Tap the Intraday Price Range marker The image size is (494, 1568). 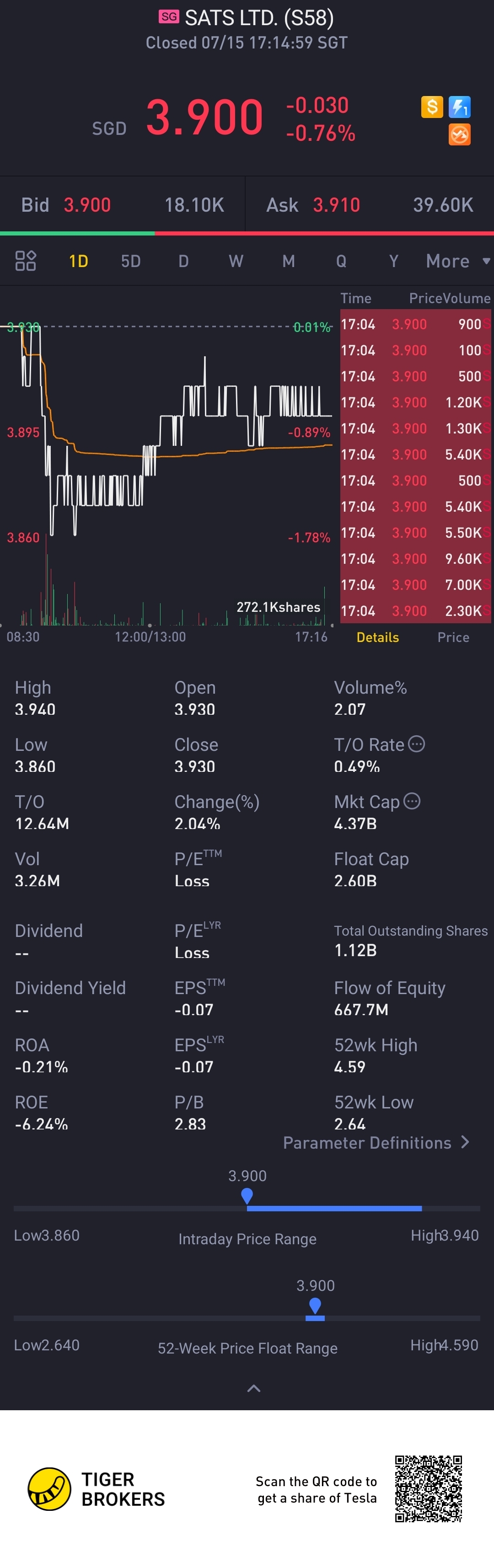(247, 1196)
